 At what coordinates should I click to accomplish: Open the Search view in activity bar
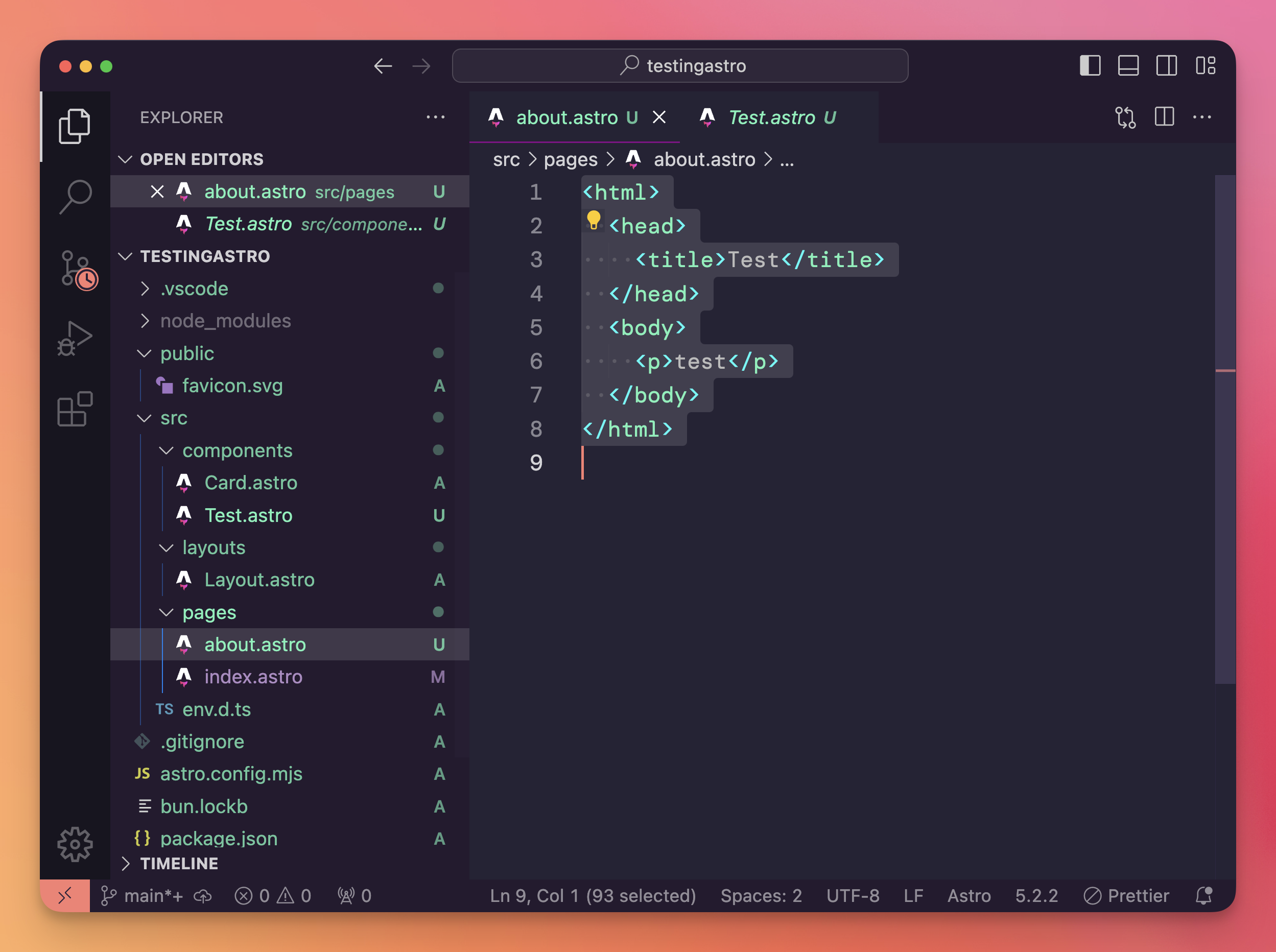(75, 197)
